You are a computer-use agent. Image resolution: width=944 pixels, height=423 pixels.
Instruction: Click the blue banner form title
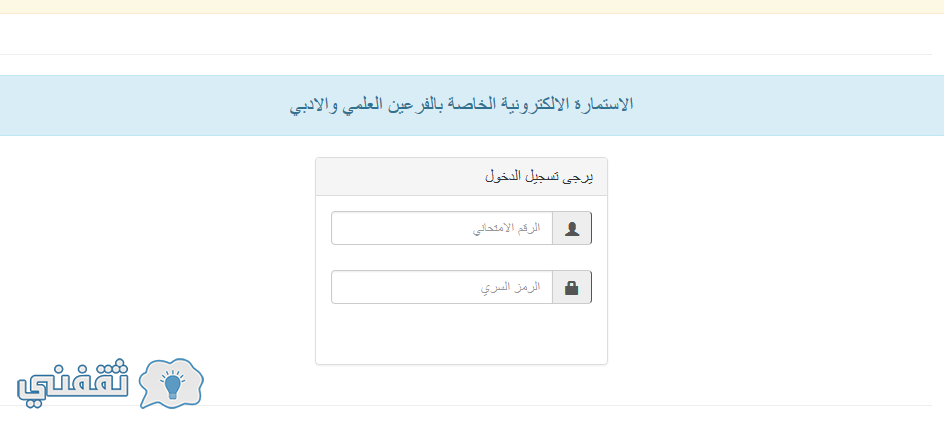point(461,105)
